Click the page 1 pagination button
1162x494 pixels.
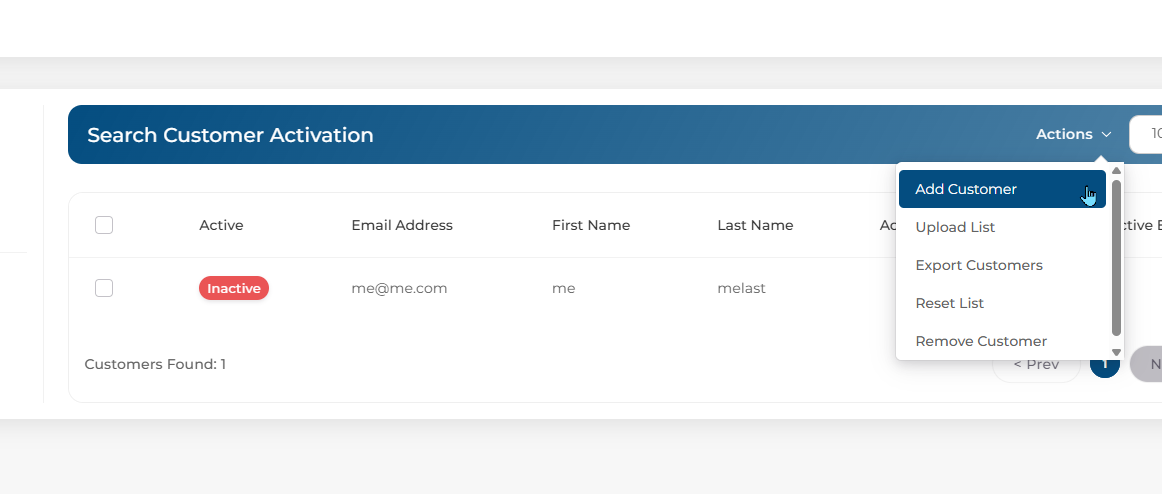[x=1105, y=365]
